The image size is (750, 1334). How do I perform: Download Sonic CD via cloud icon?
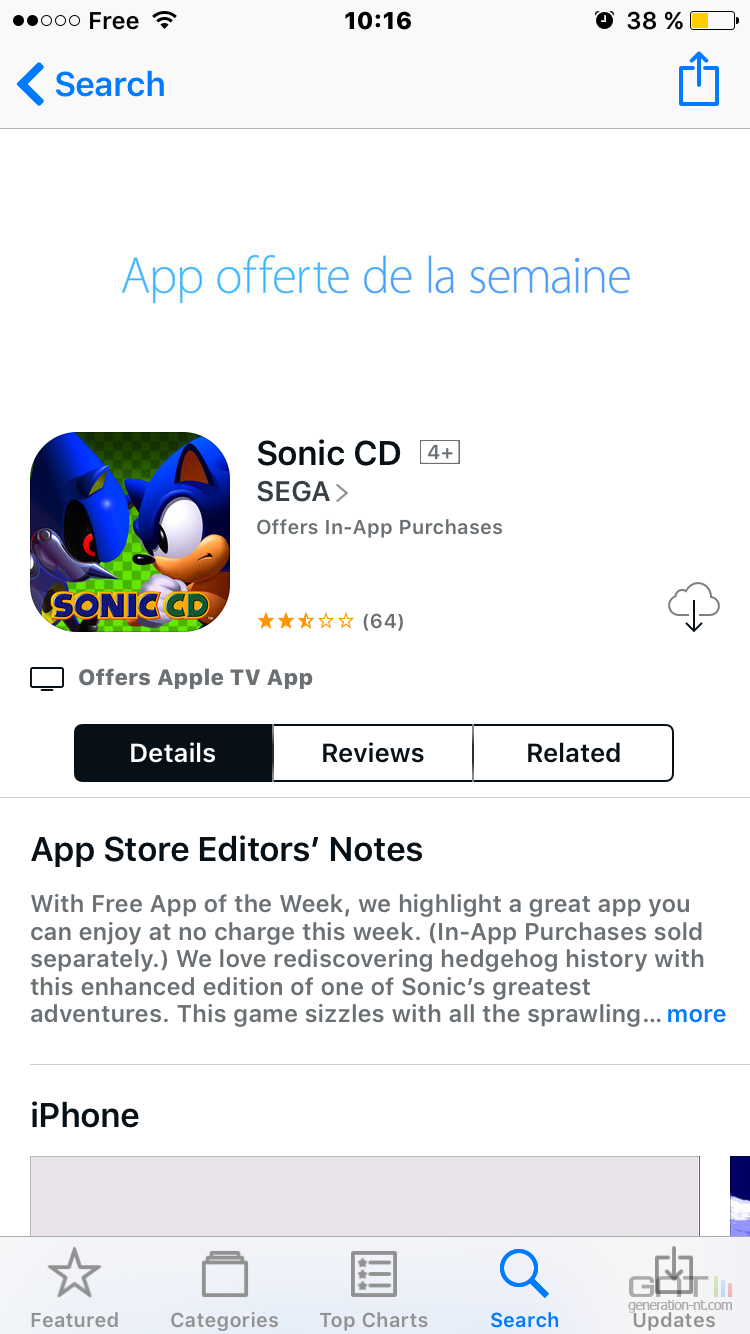click(693, 606)
